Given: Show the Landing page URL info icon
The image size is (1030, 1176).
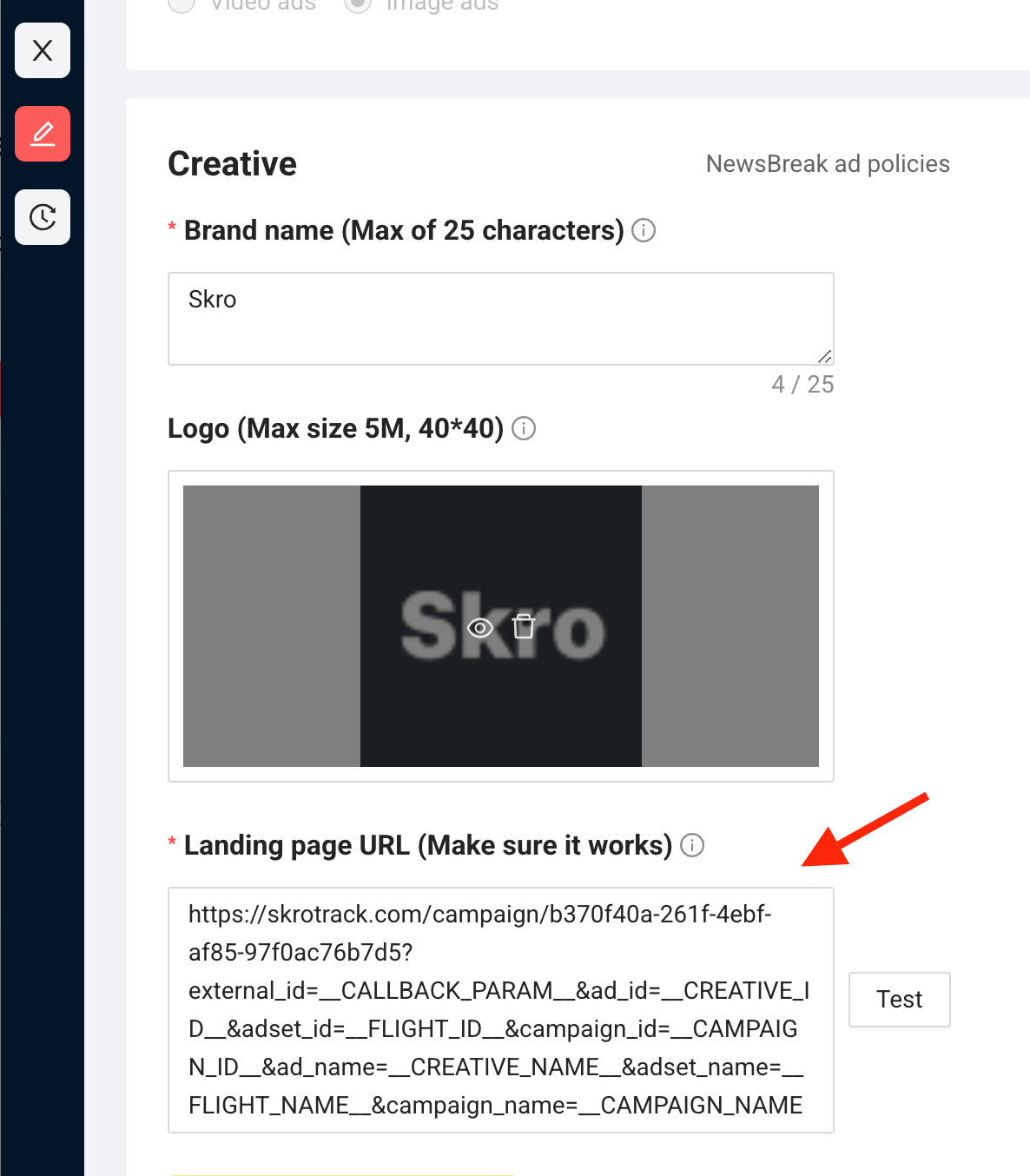Looking at the screenshot, I should pos(692,845).
